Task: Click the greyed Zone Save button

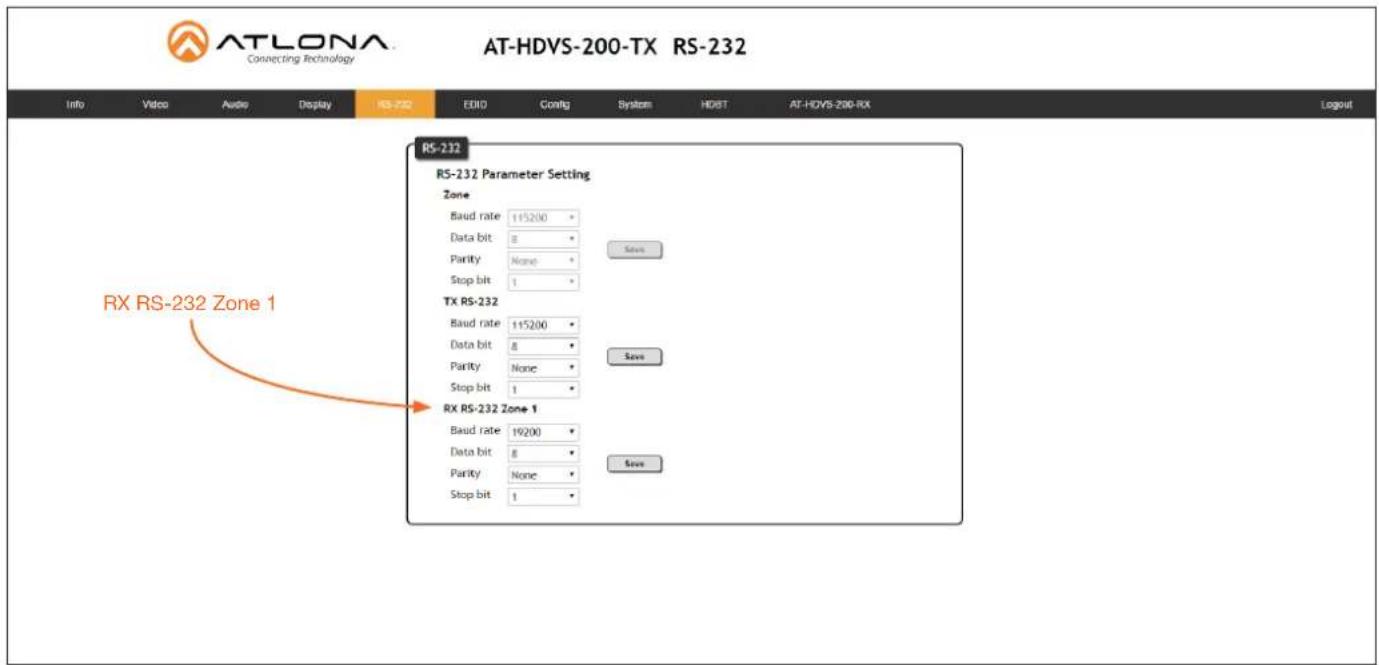Action: 635,250
